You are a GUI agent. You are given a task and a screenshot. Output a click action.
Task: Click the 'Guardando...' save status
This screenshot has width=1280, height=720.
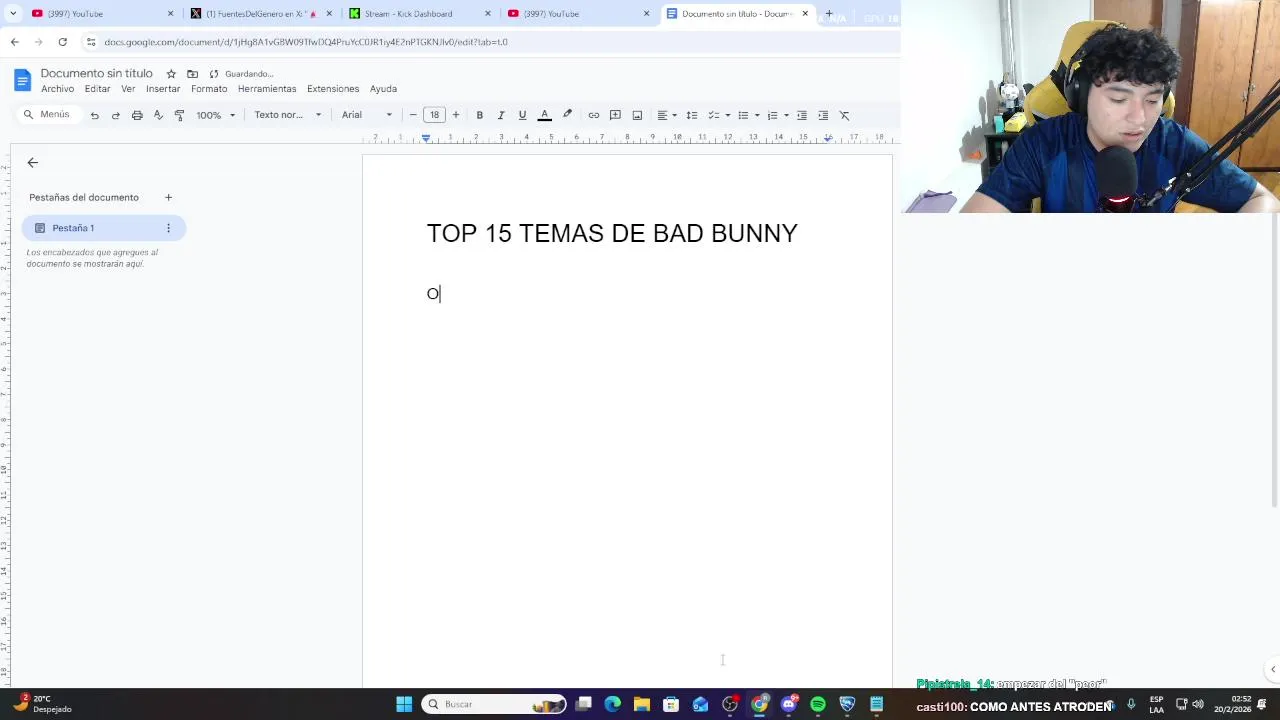[241, 74]
